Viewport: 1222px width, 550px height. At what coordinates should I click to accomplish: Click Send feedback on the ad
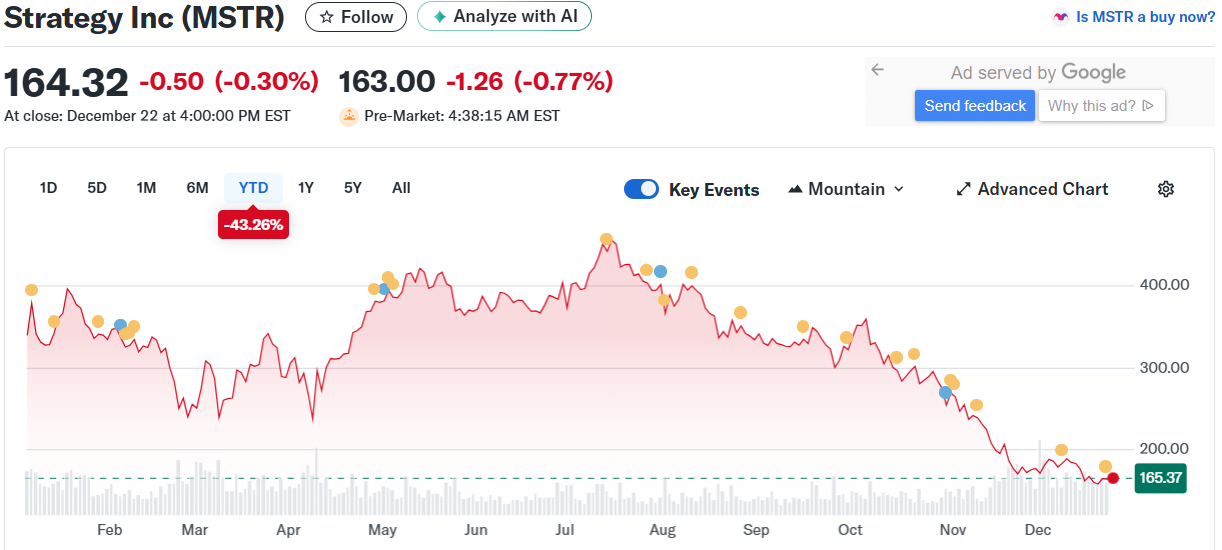(975, 106)
